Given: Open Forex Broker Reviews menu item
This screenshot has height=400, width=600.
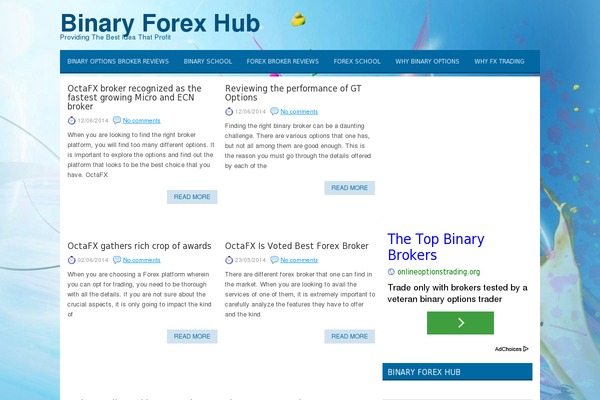Looking at the screenshot, I should pyautogui.click(x=283, y=61).
